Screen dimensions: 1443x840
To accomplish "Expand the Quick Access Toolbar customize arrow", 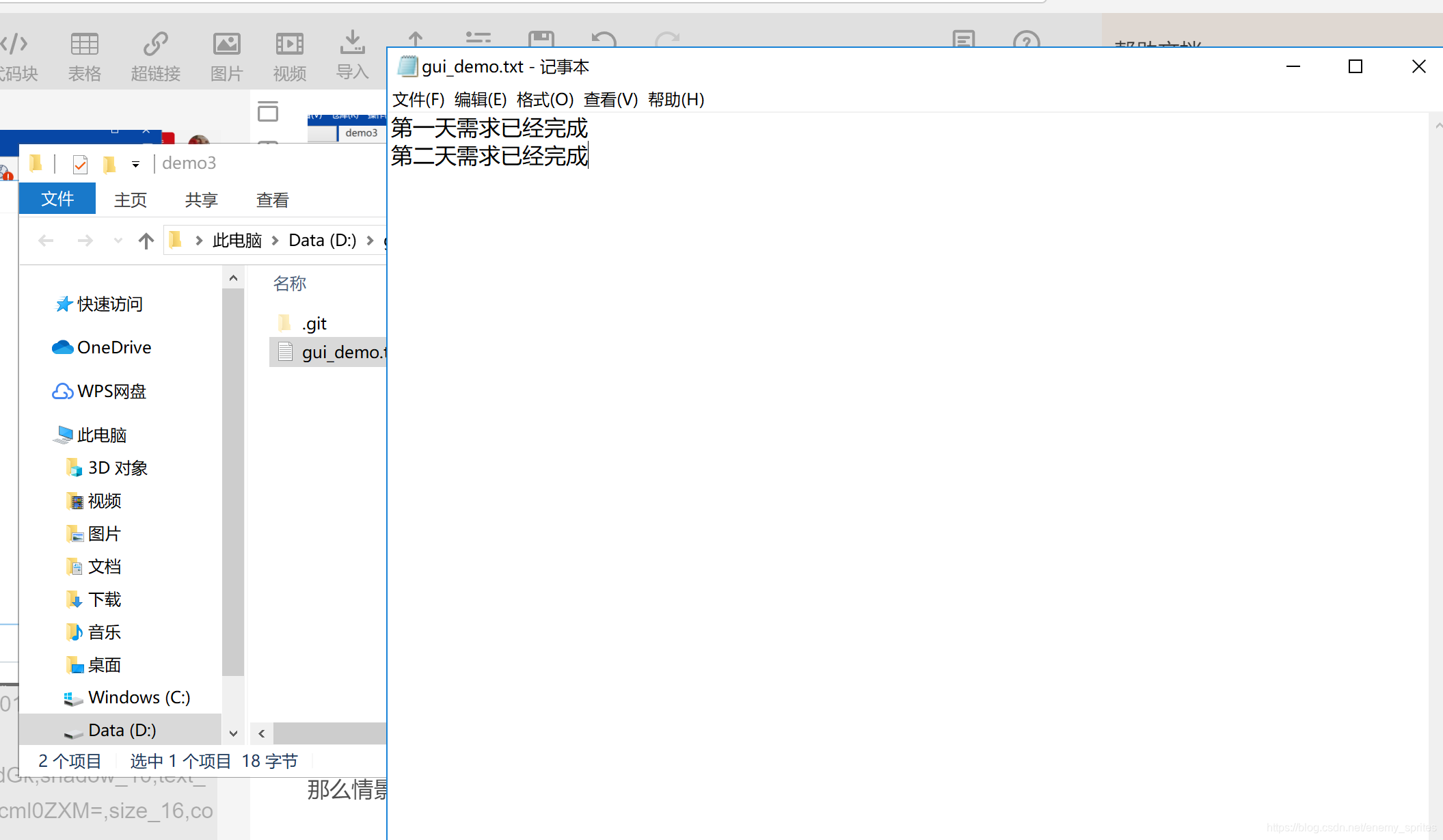I will click(x=135, y=164).
